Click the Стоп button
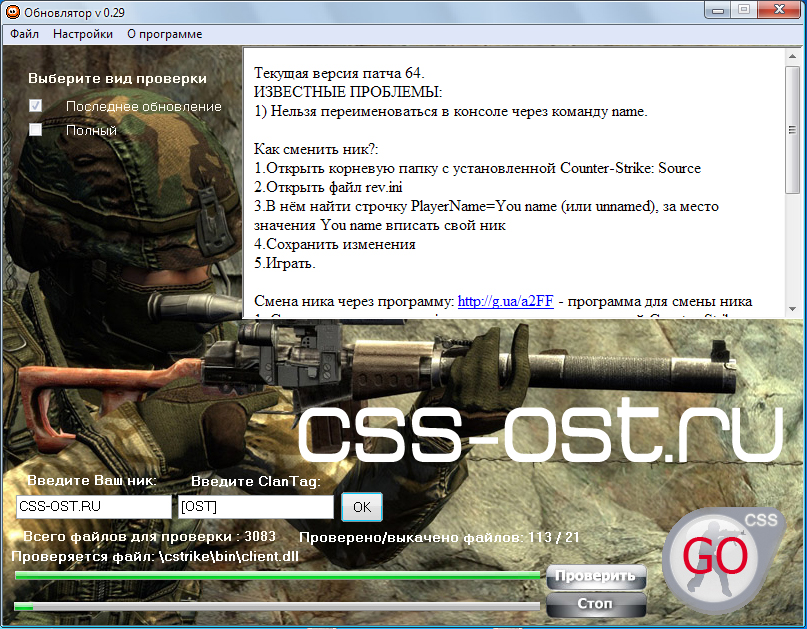The height and width of the screenshot is (629, 807). pyautogui.click(x=595, y=604)
